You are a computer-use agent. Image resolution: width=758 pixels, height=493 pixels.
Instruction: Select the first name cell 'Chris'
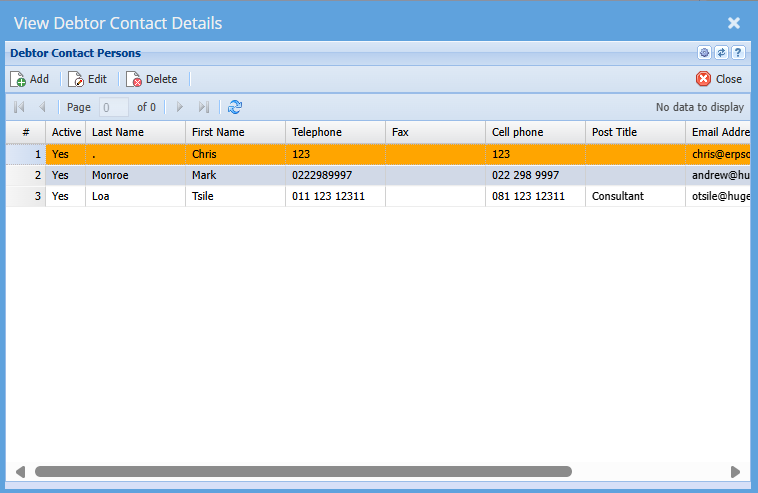click(x=235, y=154)
